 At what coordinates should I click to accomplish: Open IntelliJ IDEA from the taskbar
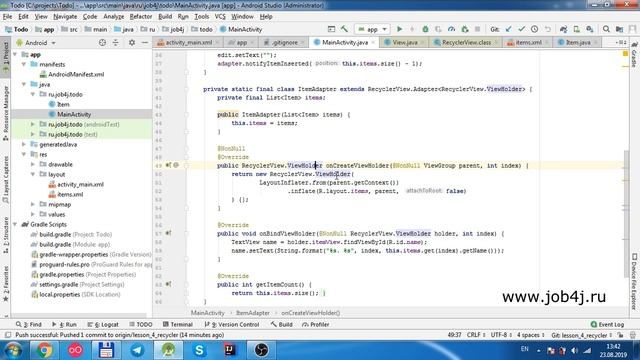tap(230, 350)
